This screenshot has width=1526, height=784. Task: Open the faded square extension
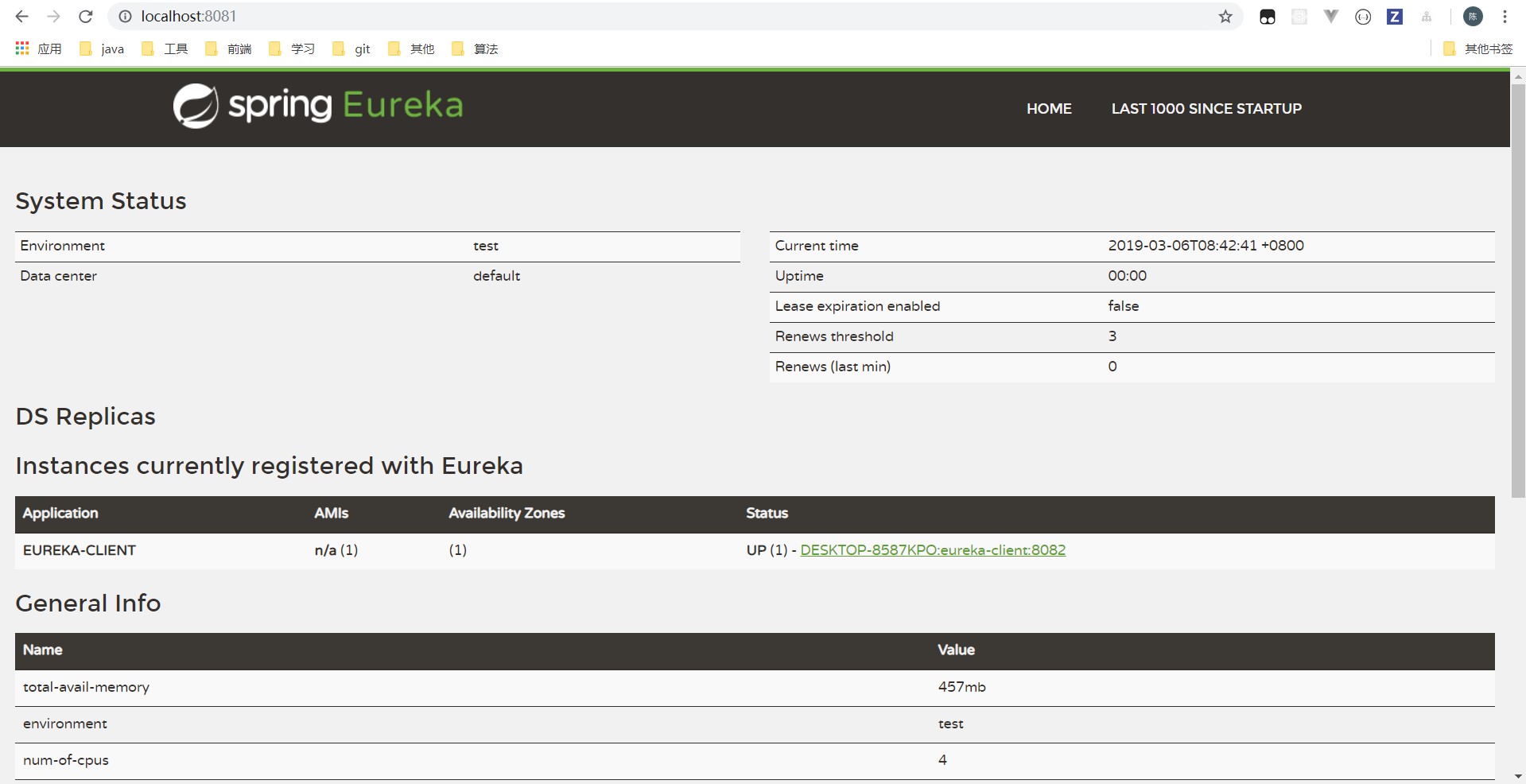click(1299, 17)
